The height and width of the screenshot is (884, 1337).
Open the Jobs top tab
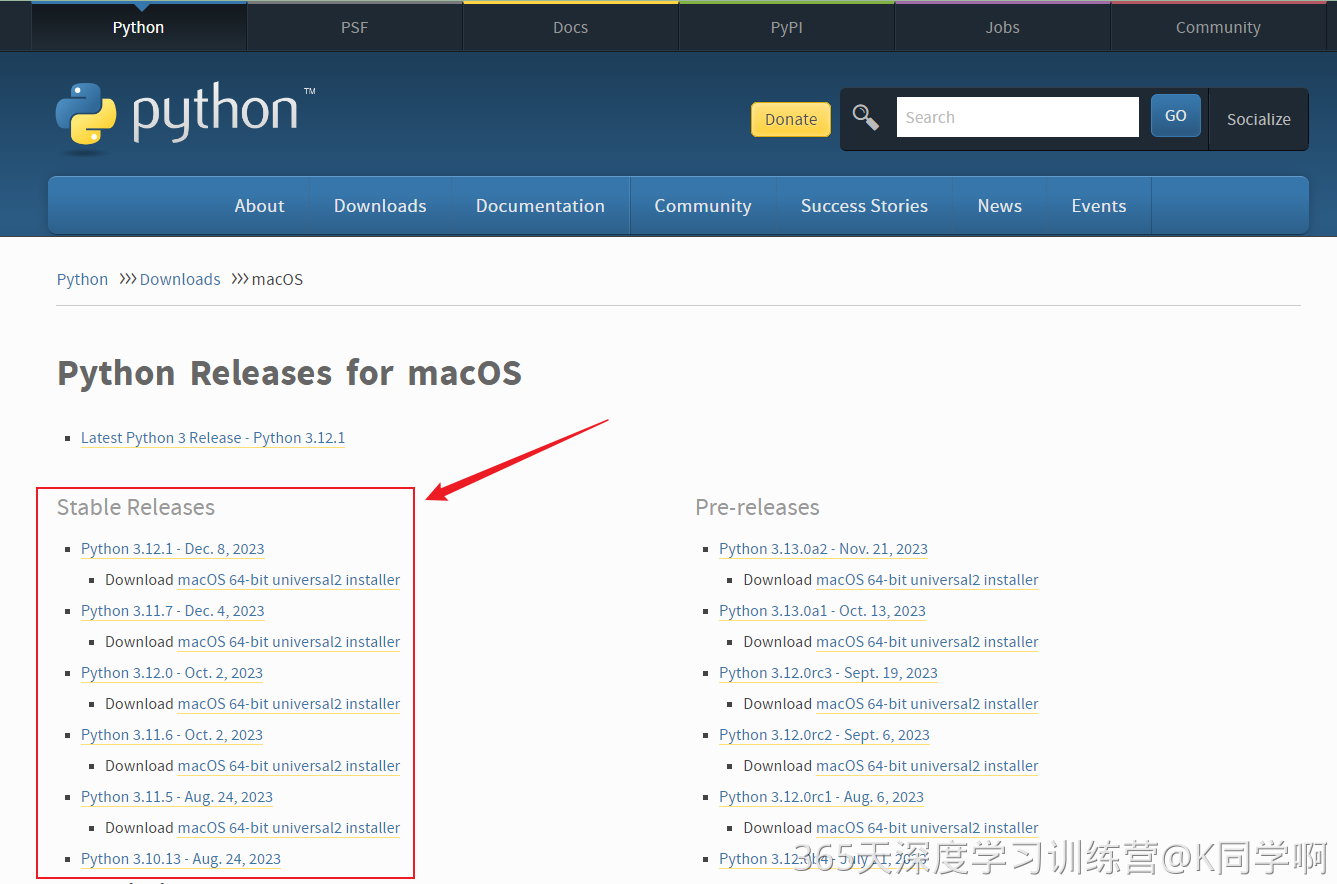(1002, 27)
